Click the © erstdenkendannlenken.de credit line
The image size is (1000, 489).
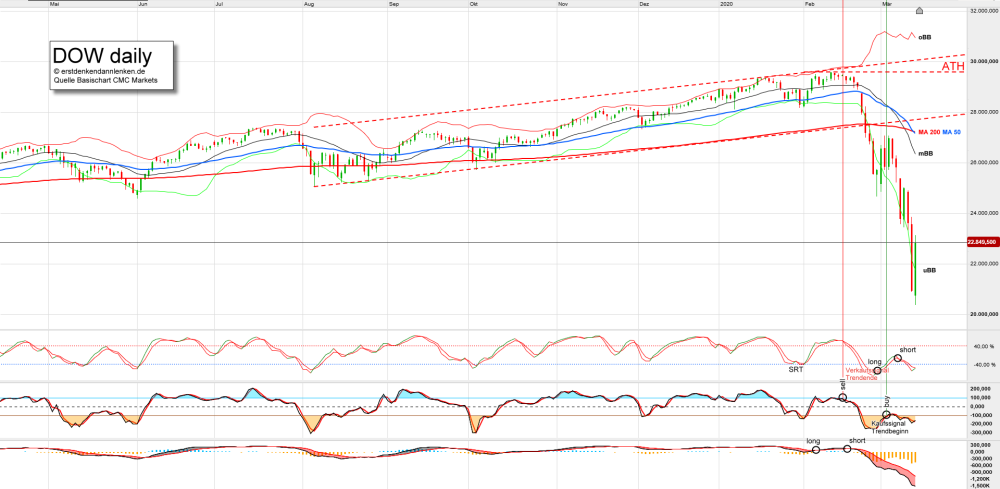coord(101,72)
